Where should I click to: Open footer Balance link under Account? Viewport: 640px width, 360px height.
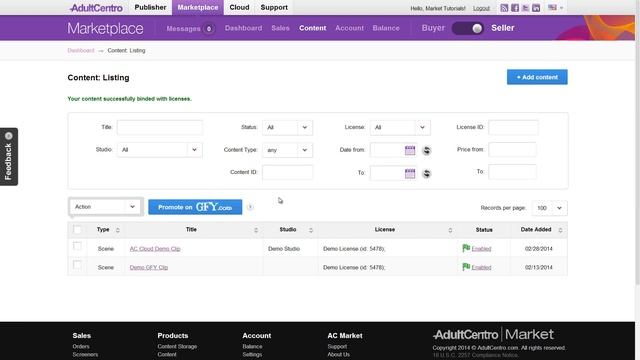252,347
